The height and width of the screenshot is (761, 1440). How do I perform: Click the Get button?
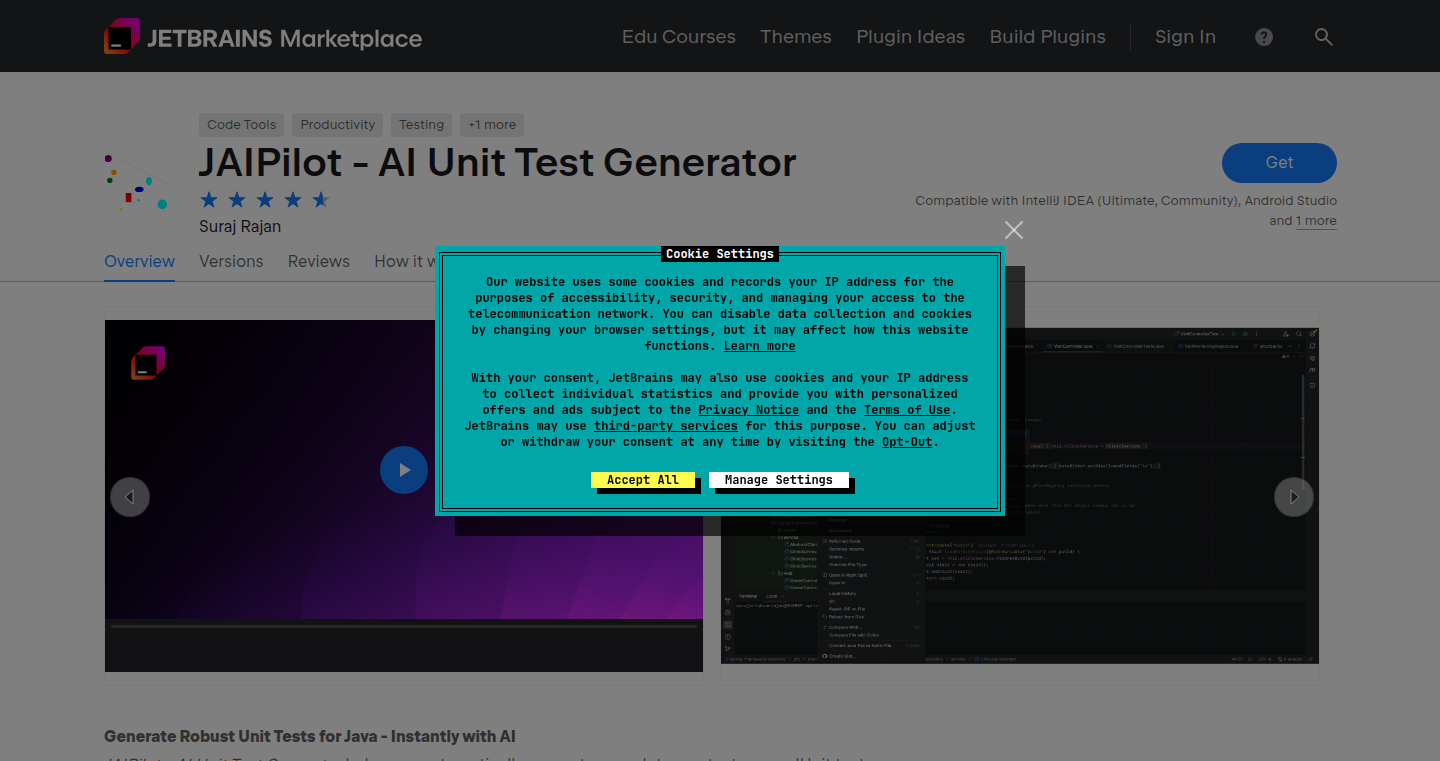(1279, 163)
